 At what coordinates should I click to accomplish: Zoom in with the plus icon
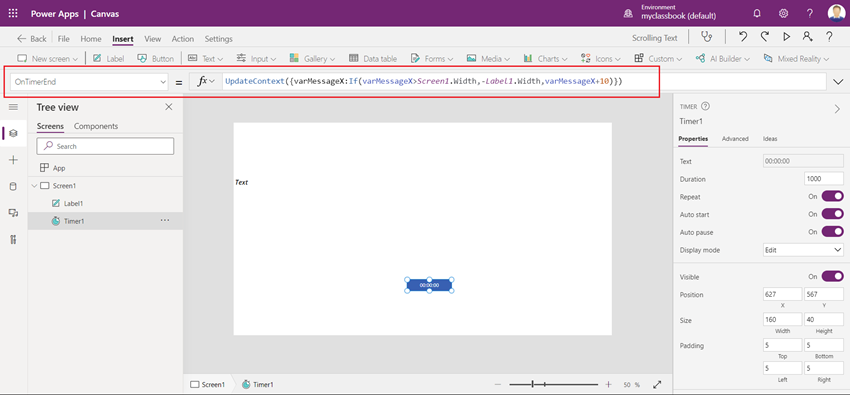(x=608, y=385)
